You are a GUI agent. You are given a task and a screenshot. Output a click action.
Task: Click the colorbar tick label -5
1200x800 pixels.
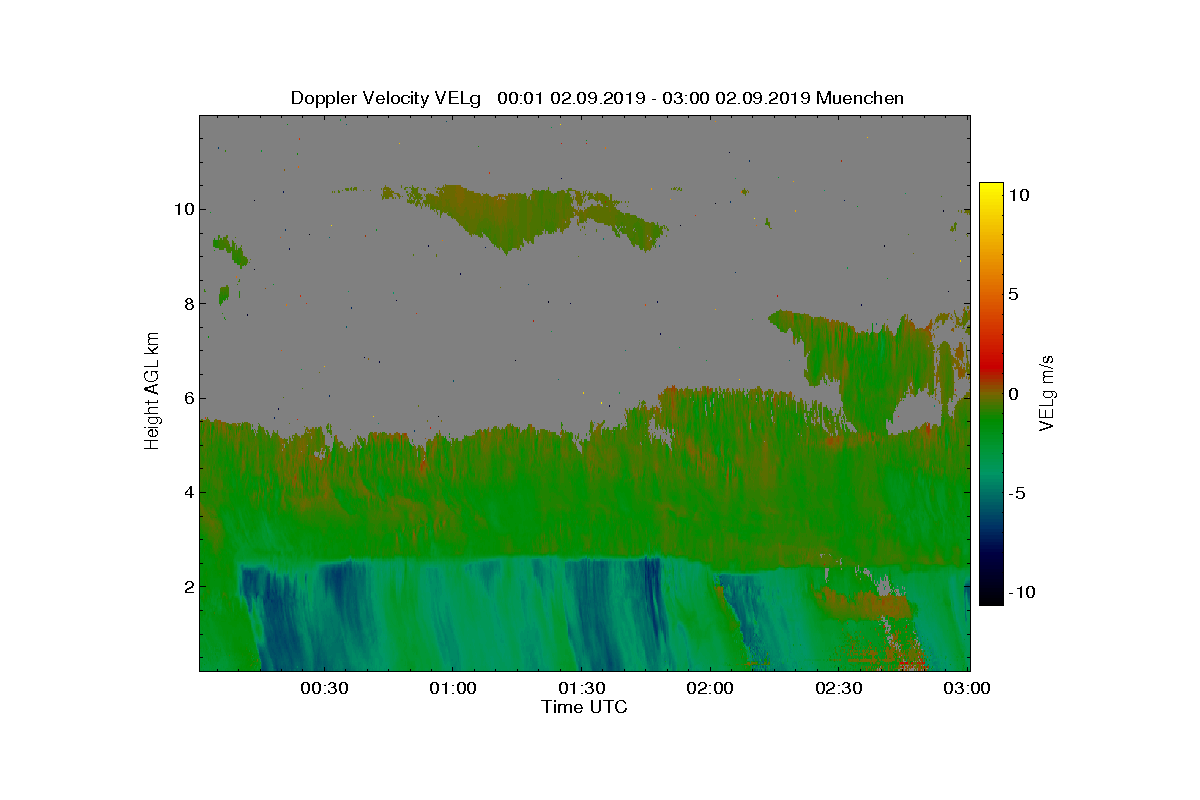[x=1016, y=493]
